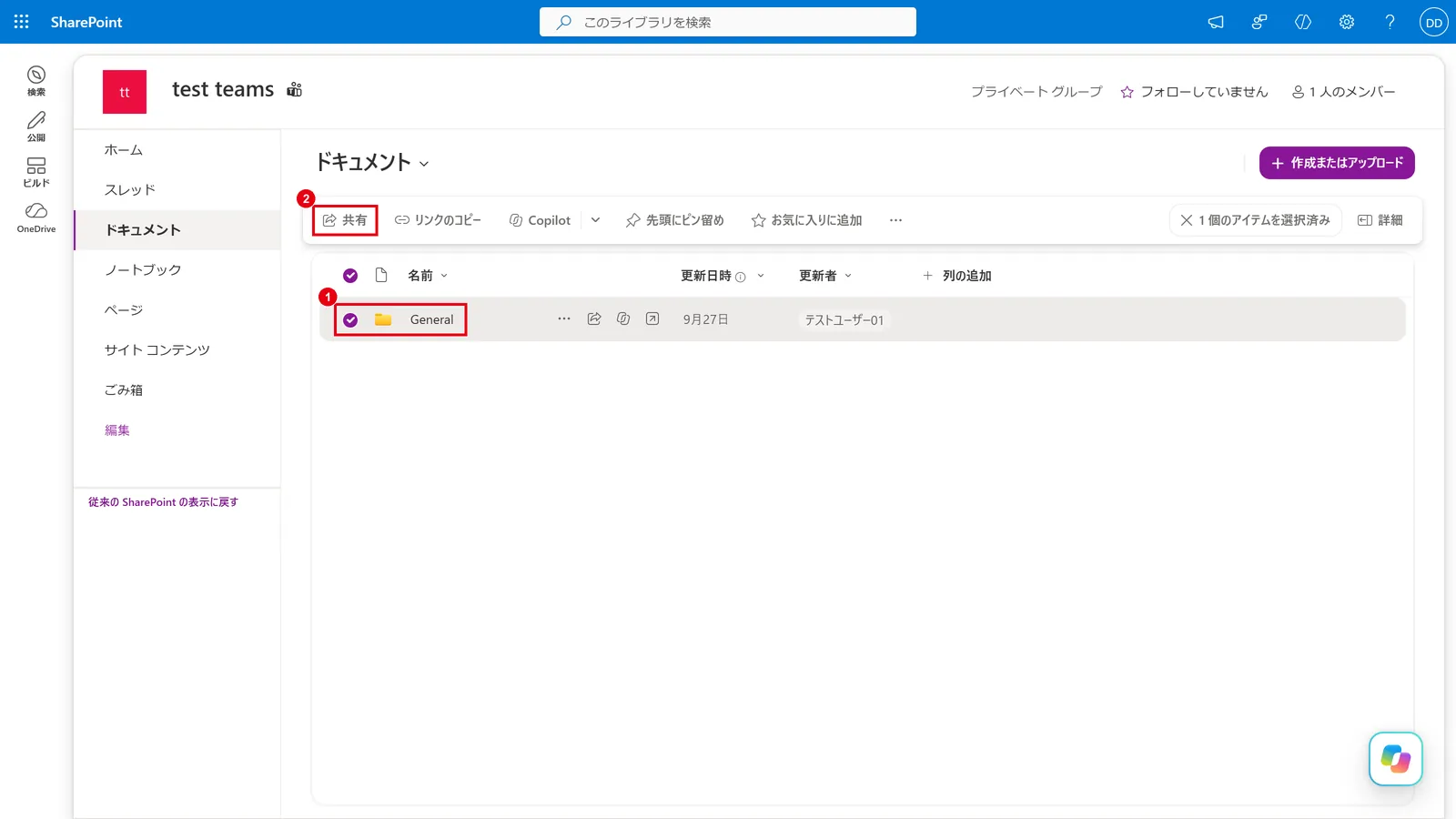
Task: Clear selection via 1 個のアイテムを選択済み
Action: tap(1255, 220)
